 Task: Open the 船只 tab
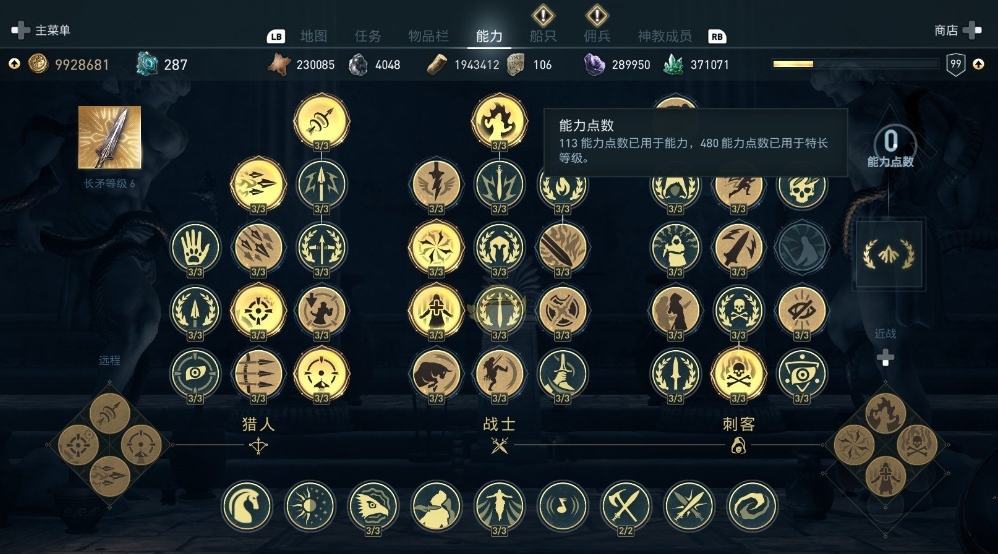[x=543, y=36]
